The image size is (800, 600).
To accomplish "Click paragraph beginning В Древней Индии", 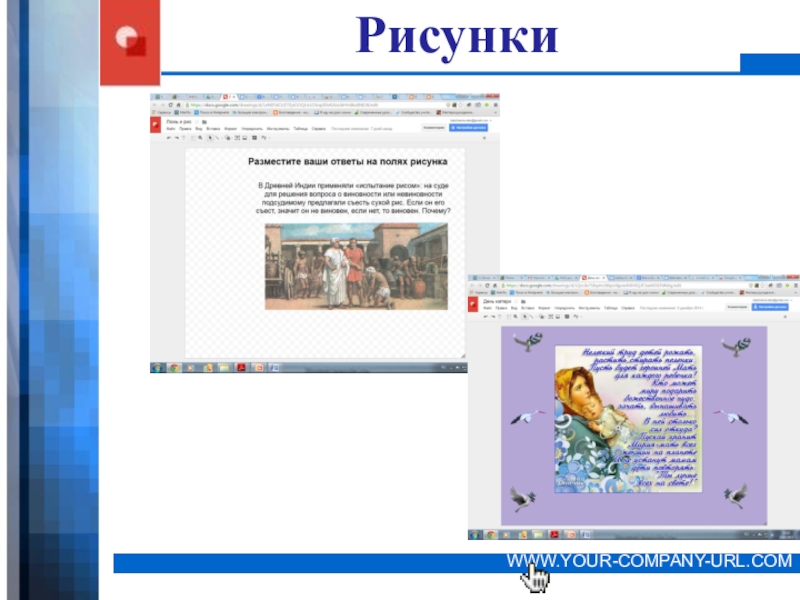I will coord(353,198).
